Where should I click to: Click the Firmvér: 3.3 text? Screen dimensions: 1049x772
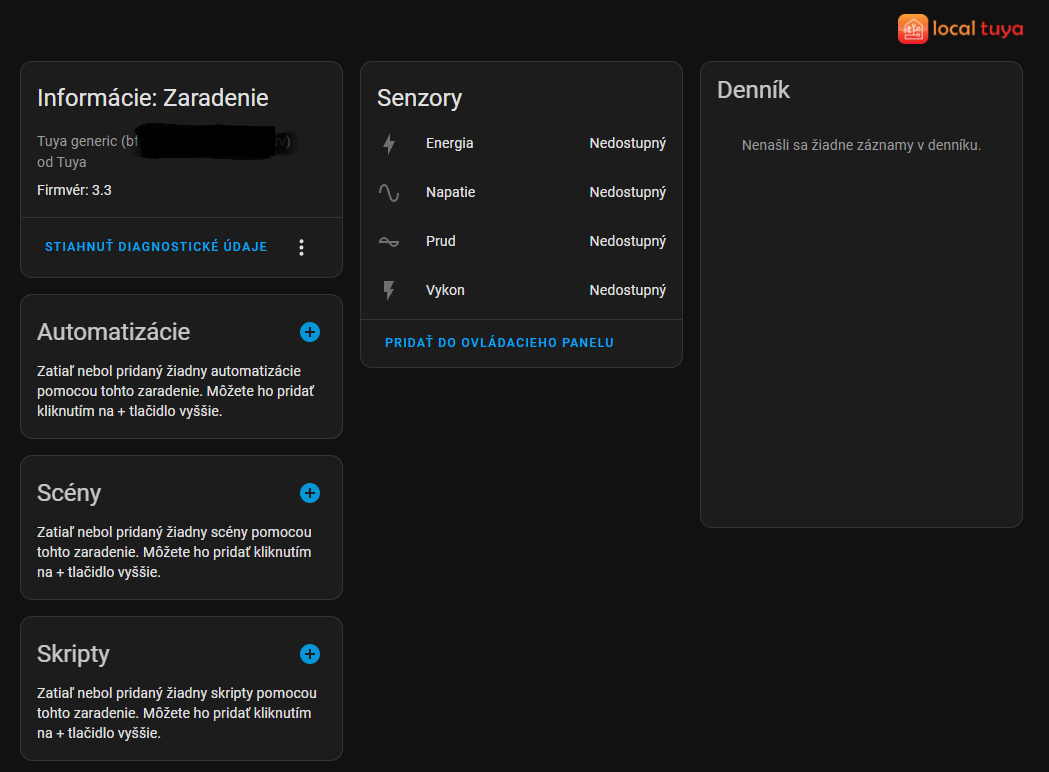coord(74,190)
